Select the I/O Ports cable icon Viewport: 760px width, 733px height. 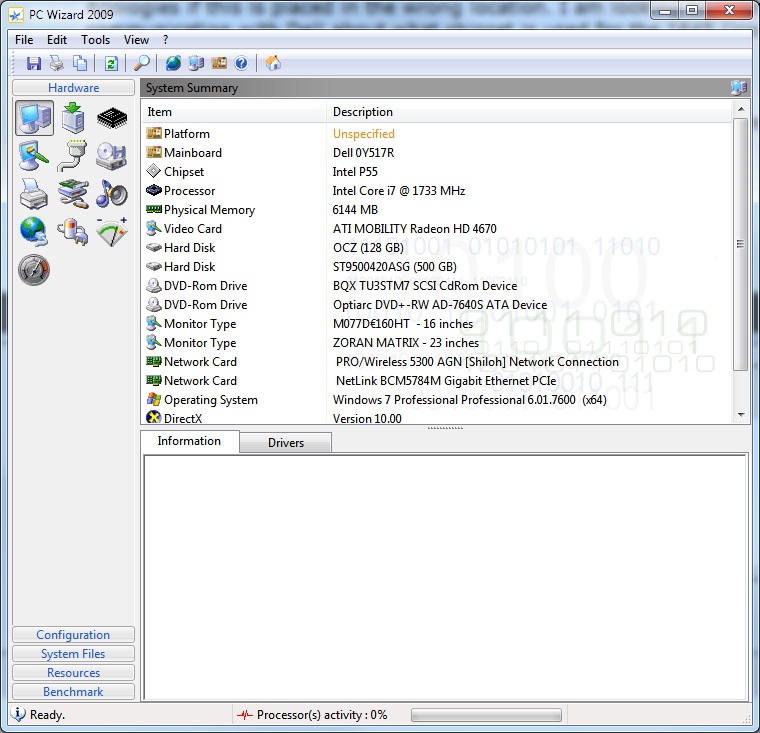73,156
